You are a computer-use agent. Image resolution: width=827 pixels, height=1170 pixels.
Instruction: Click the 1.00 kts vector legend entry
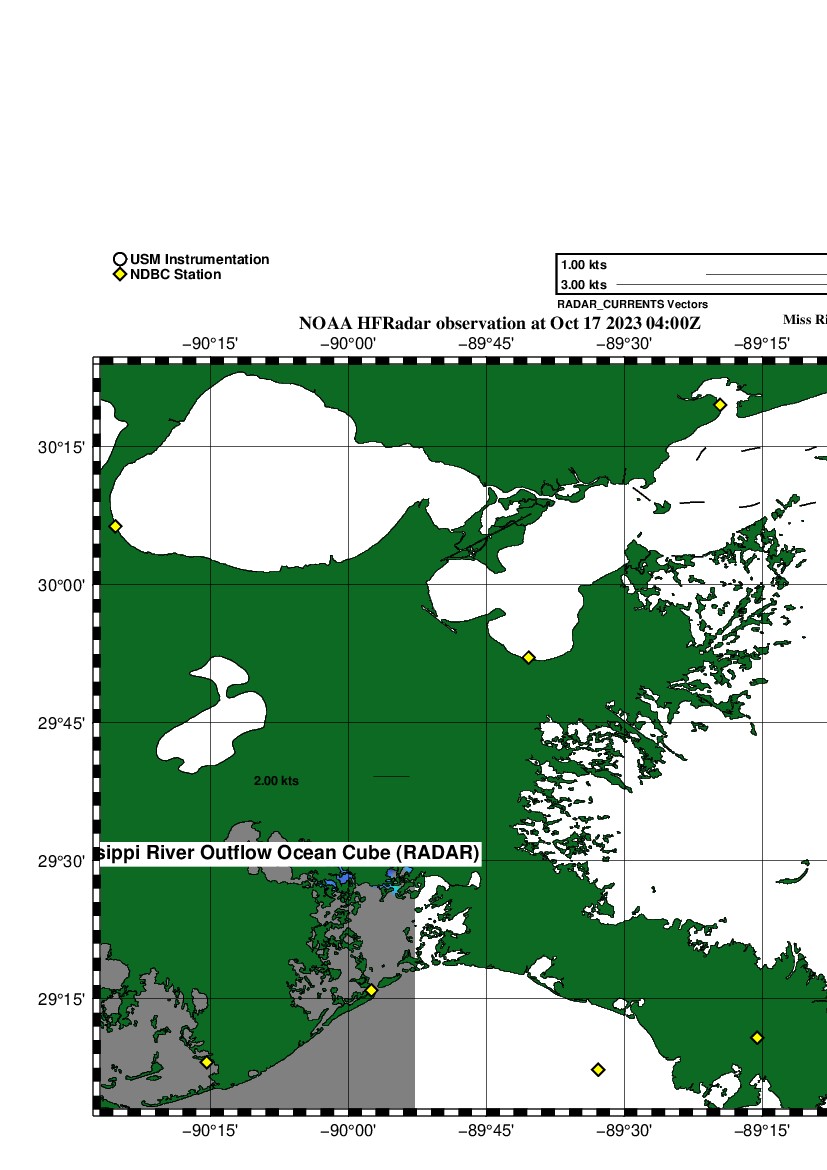point(584,265)
